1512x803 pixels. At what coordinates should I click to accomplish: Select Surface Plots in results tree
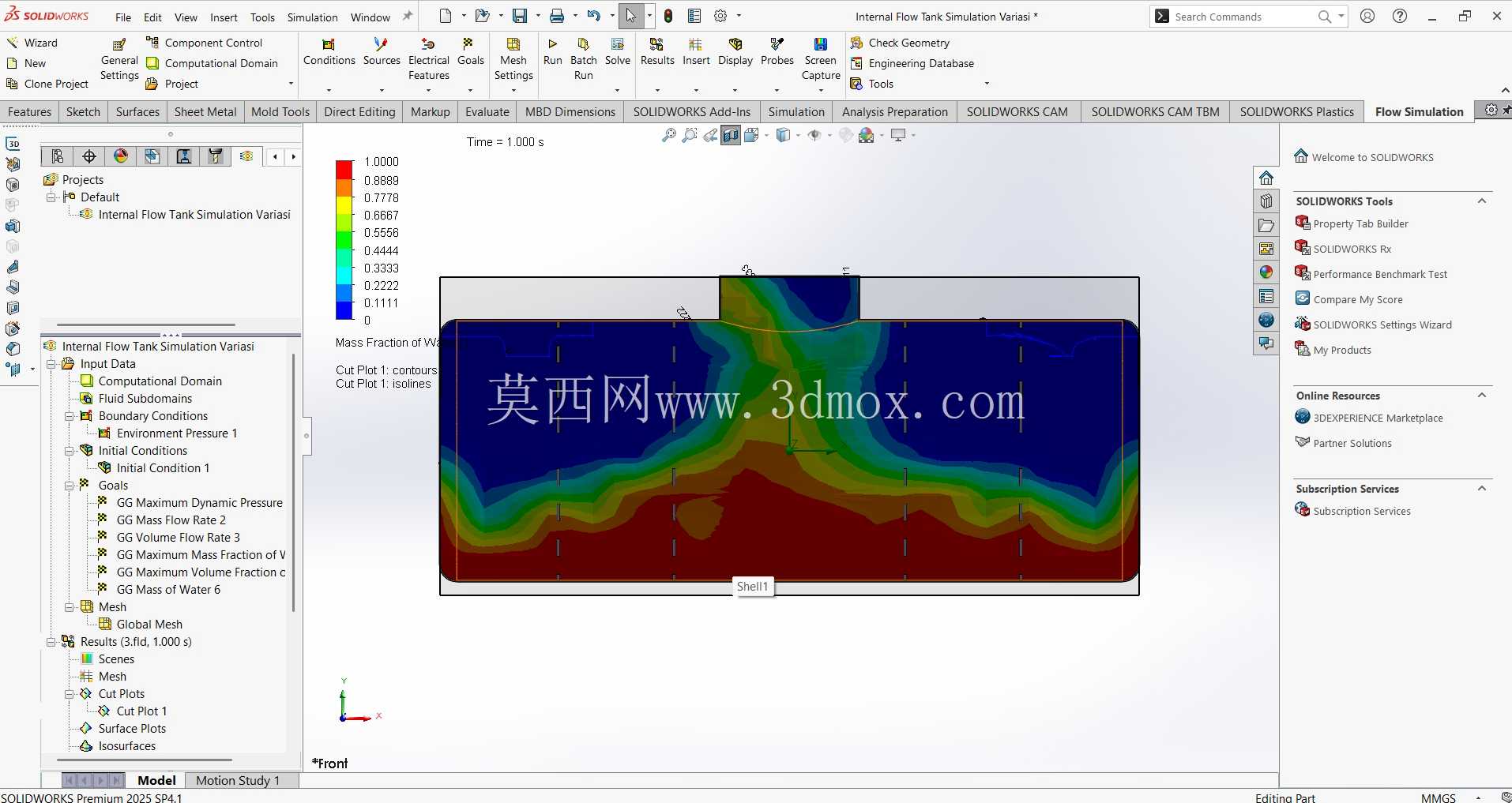click(123, 729)
